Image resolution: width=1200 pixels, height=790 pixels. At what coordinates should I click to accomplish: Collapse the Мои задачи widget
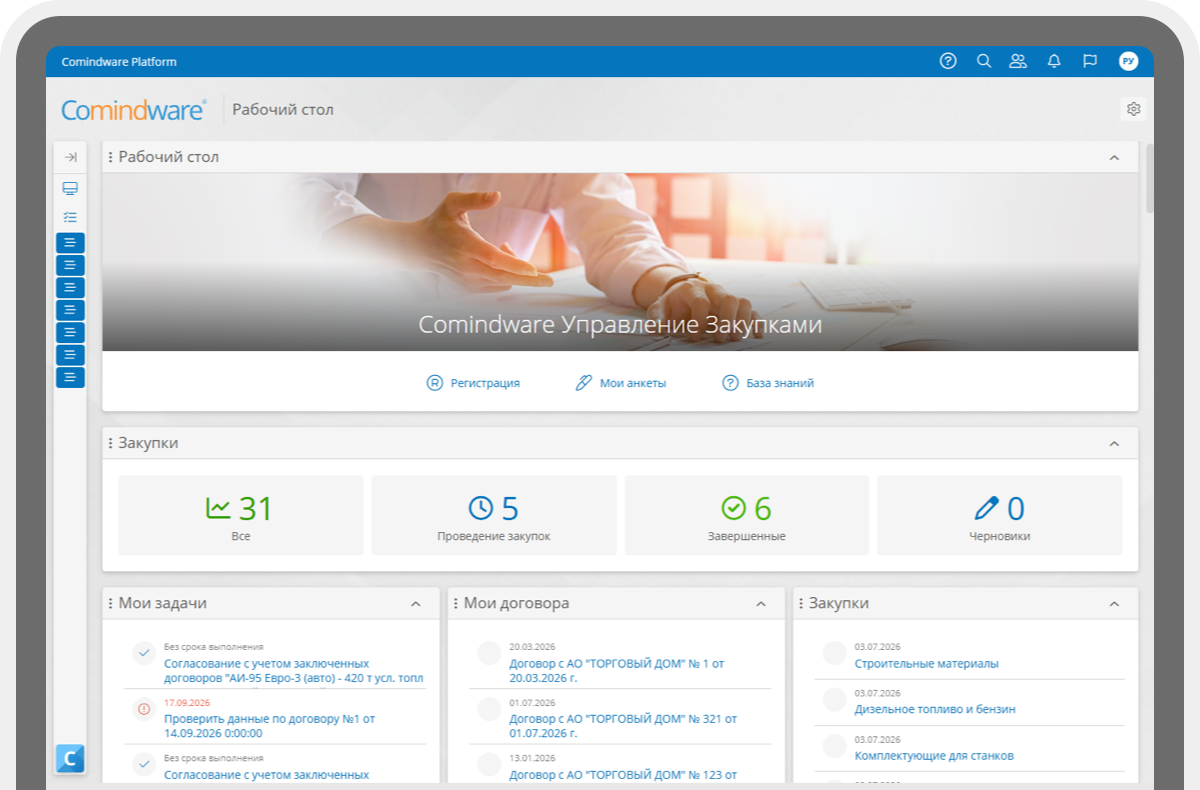[416, 604]
